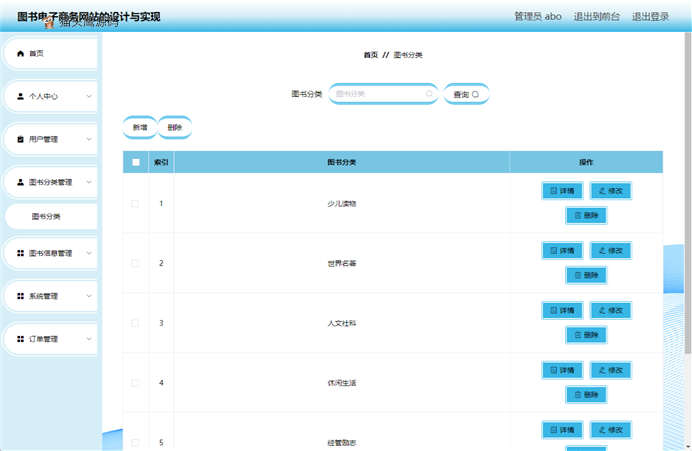
Task: Expand the 系统管理 chevron
Action: [x=89, y=296]
